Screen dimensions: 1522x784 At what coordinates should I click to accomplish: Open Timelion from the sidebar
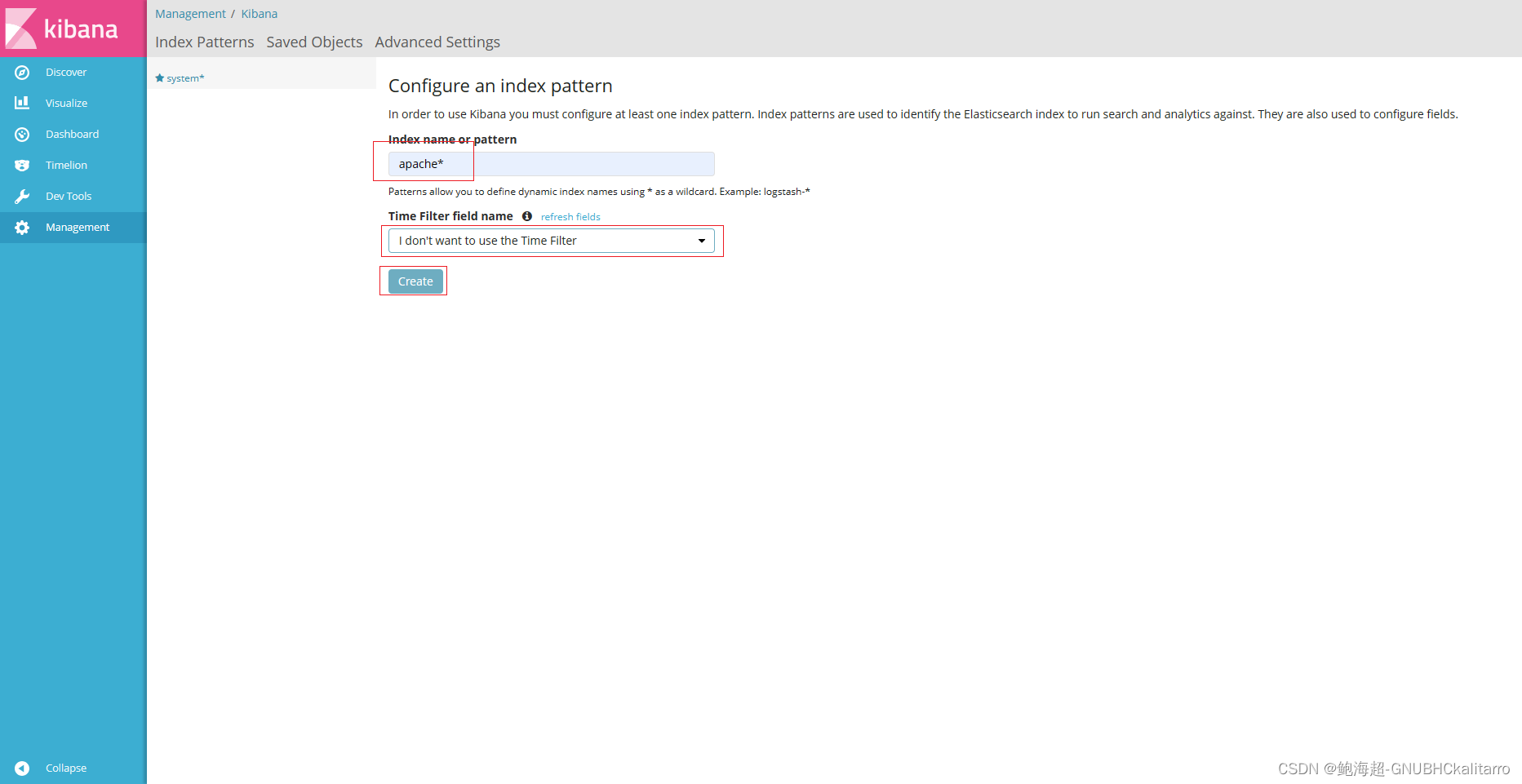(x=66, y=166)
